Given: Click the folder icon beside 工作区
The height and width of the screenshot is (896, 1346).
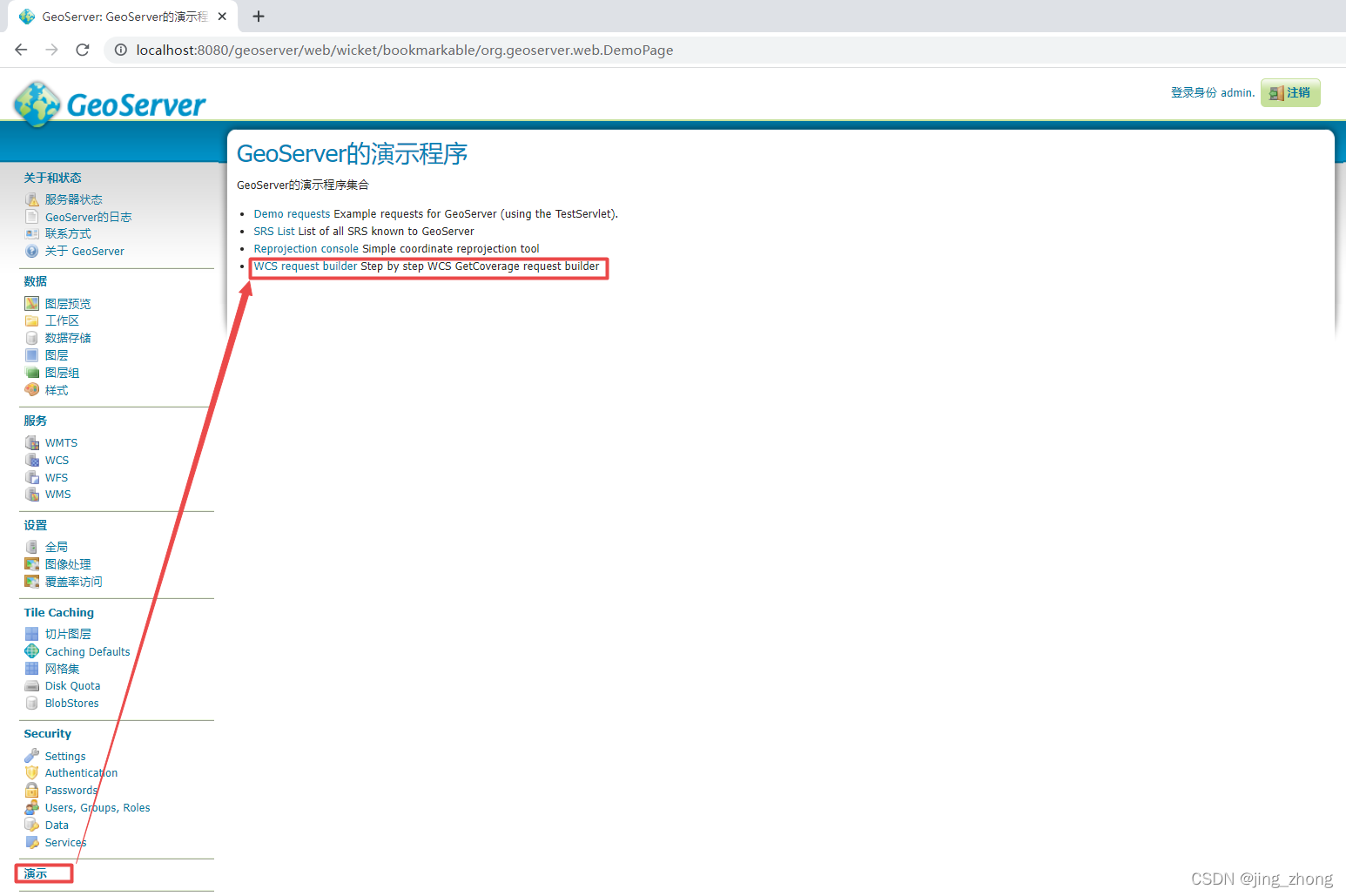Looking at the screenshot, I should pyautogui.click(x=32, y=320).
